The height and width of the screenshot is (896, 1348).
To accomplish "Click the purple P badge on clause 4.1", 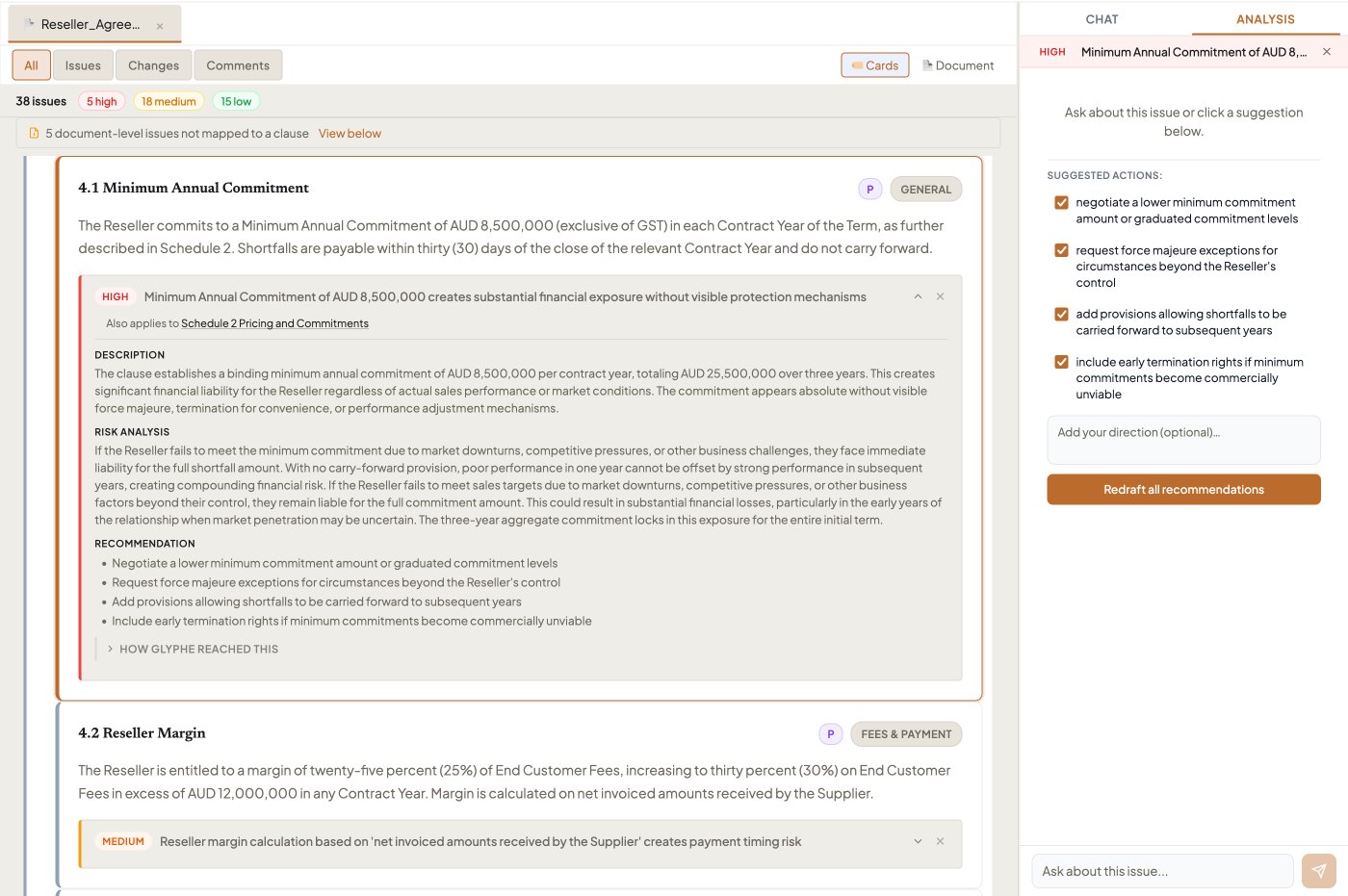I will pos(869,190).
